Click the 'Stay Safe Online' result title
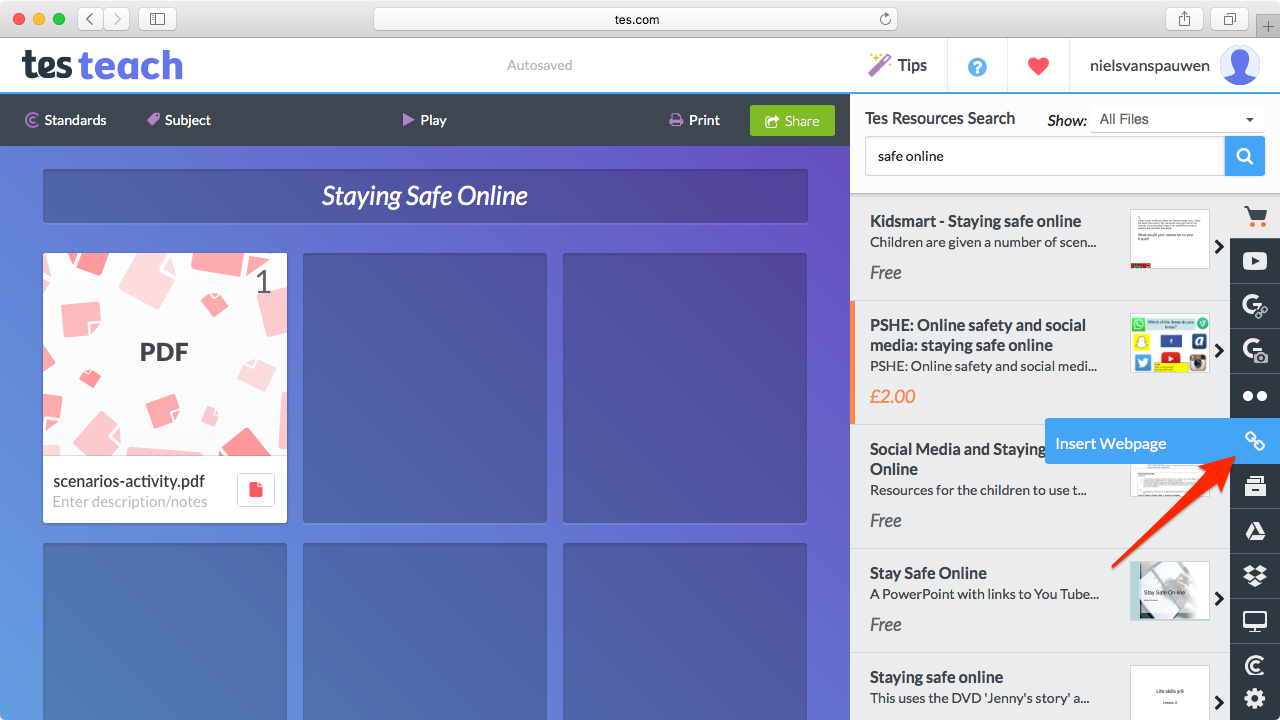The height and width of the screenshot is (720, 1280). [x=928, y=573]
